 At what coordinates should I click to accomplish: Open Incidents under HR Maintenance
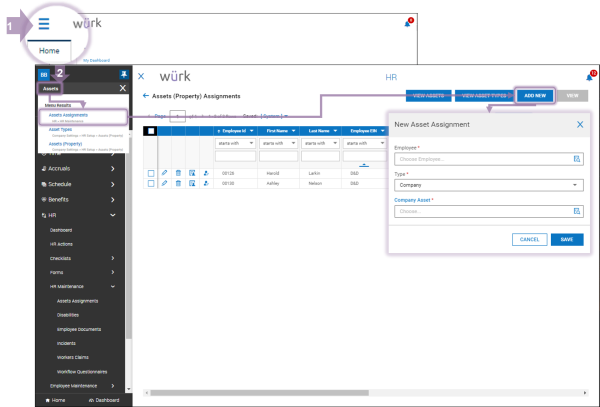click(x=66, y=343)
